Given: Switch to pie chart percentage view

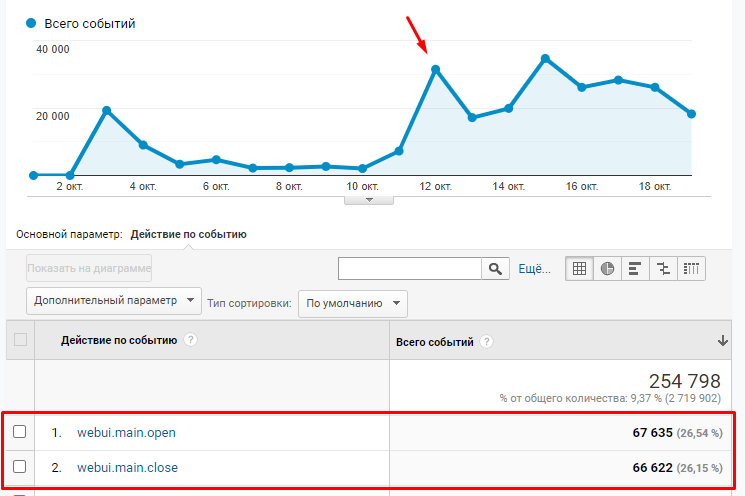Looking at the screenshot, I should (x=607, y=269).
